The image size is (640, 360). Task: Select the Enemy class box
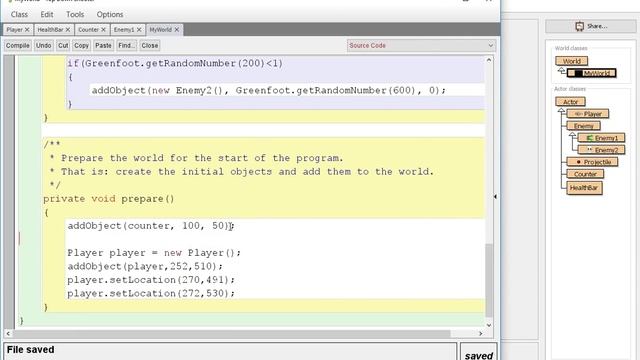pos(584,126)
